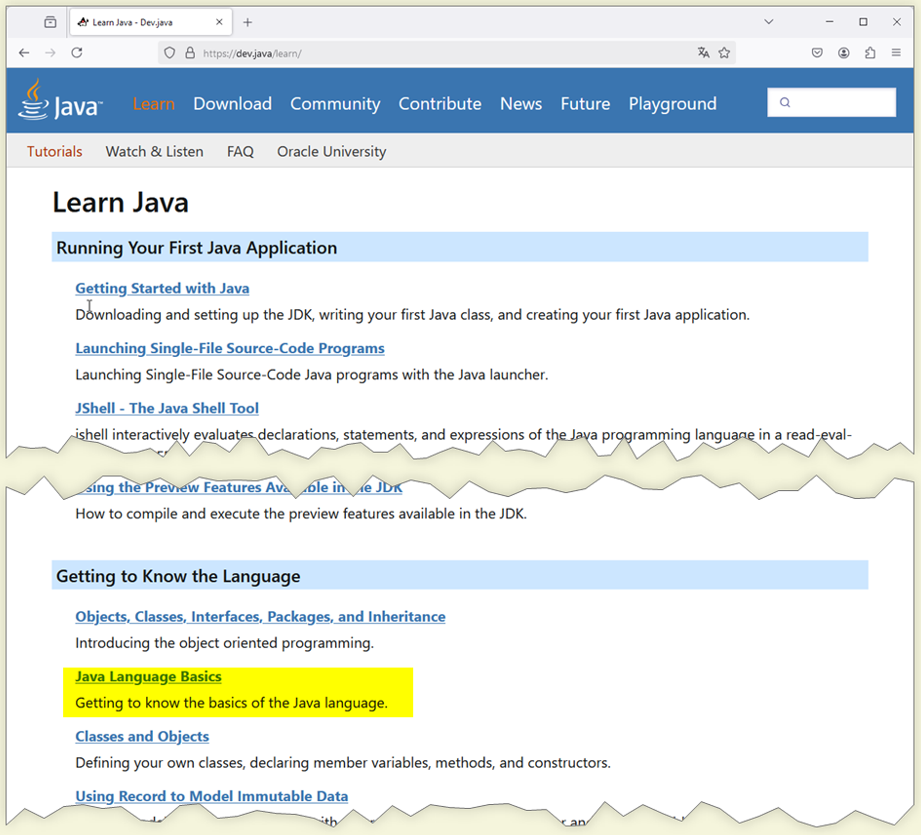Image resolution: width=921 pixels, height=835 pixels.
Task: Go to the Playground nav item
Action: pyautogui.click(x=672, y=104)
